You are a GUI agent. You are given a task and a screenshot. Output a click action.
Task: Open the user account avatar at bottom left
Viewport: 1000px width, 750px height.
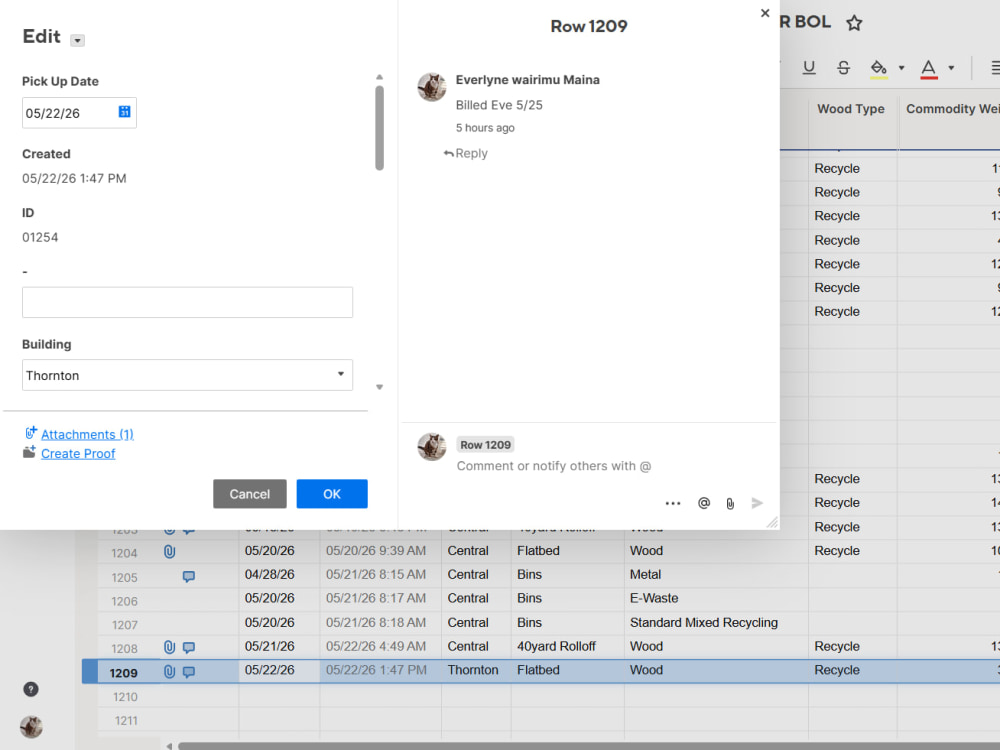tap(31, 726)
